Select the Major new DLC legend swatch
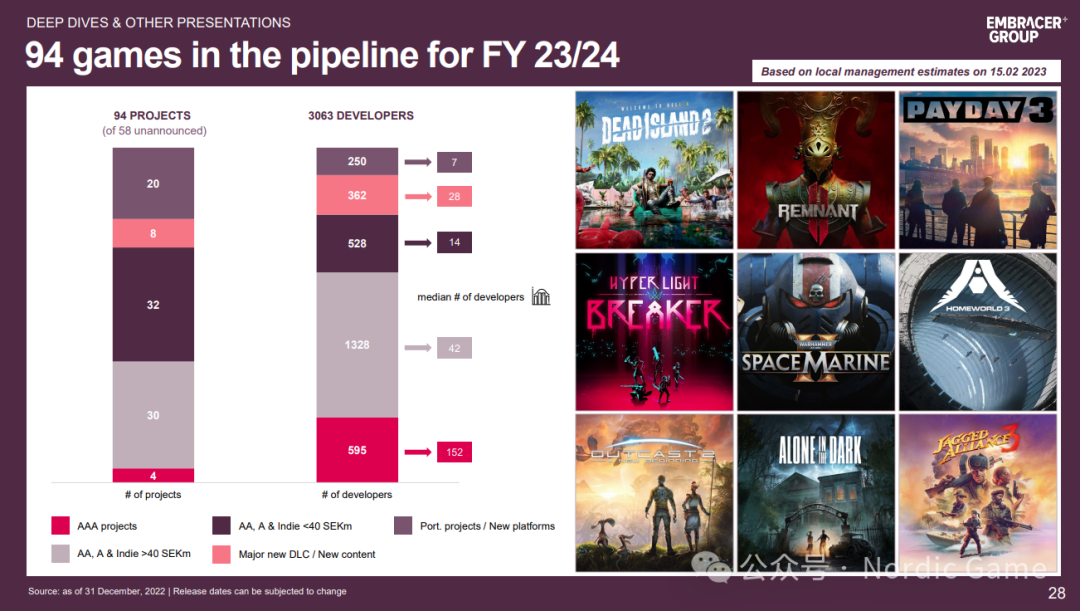 (222, 554)
